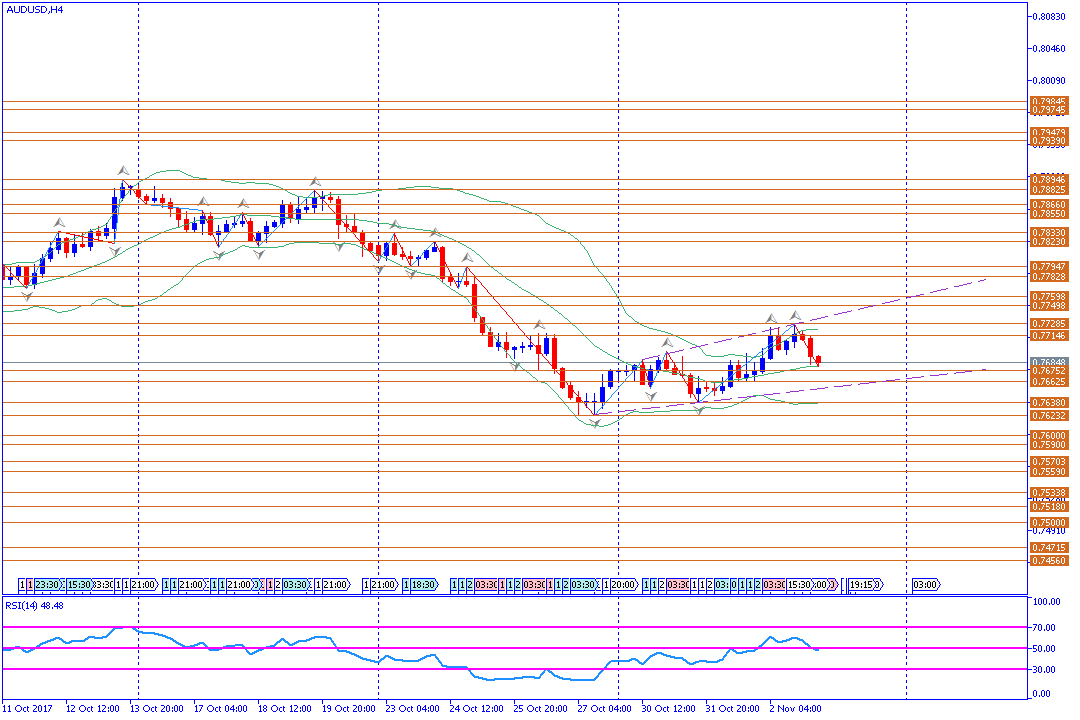Click the 11 Oct 2017 date label
The width and height of the screenshot is (1080, 720).
coord(28,708)
